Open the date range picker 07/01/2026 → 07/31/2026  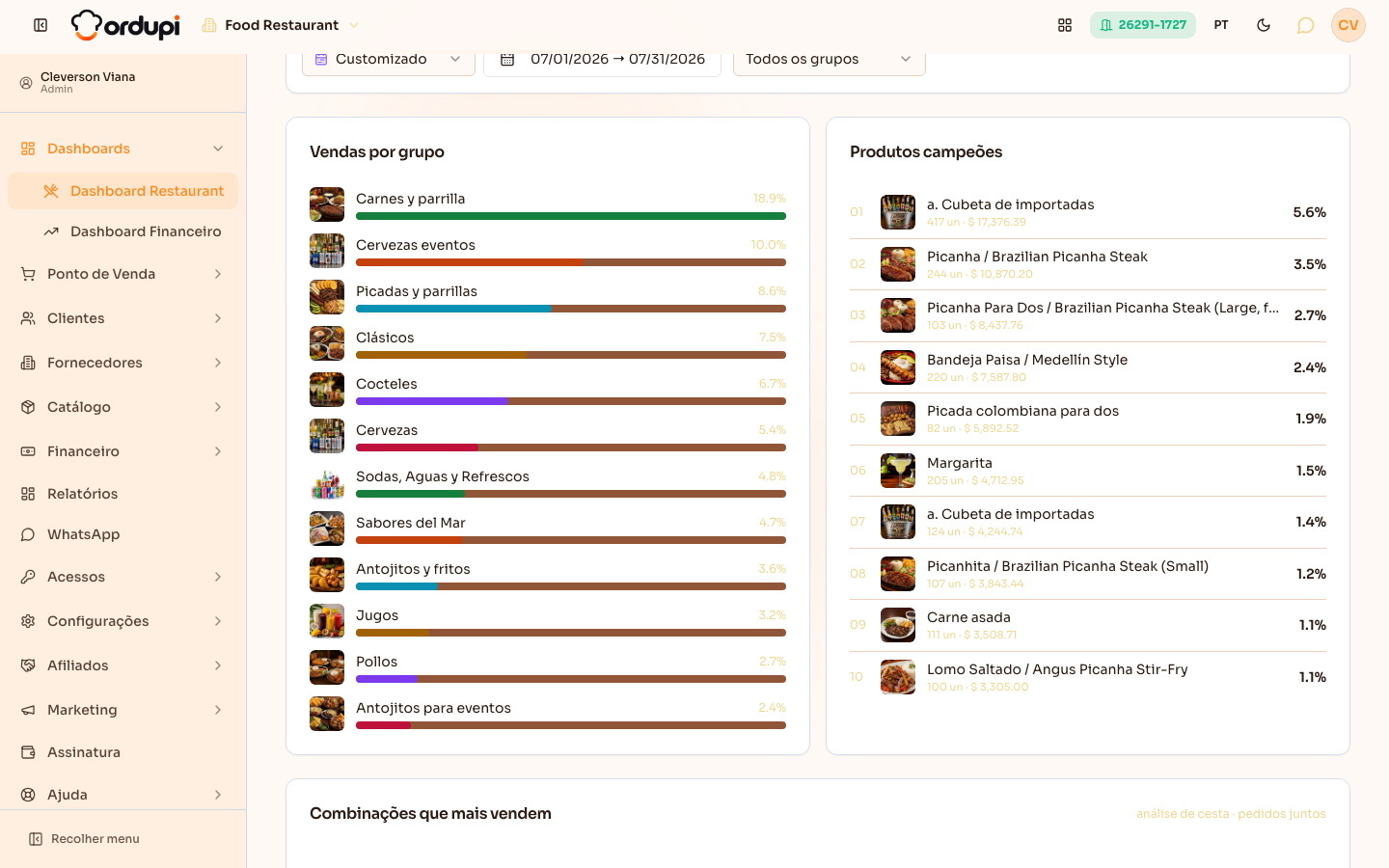click(602, 59)
